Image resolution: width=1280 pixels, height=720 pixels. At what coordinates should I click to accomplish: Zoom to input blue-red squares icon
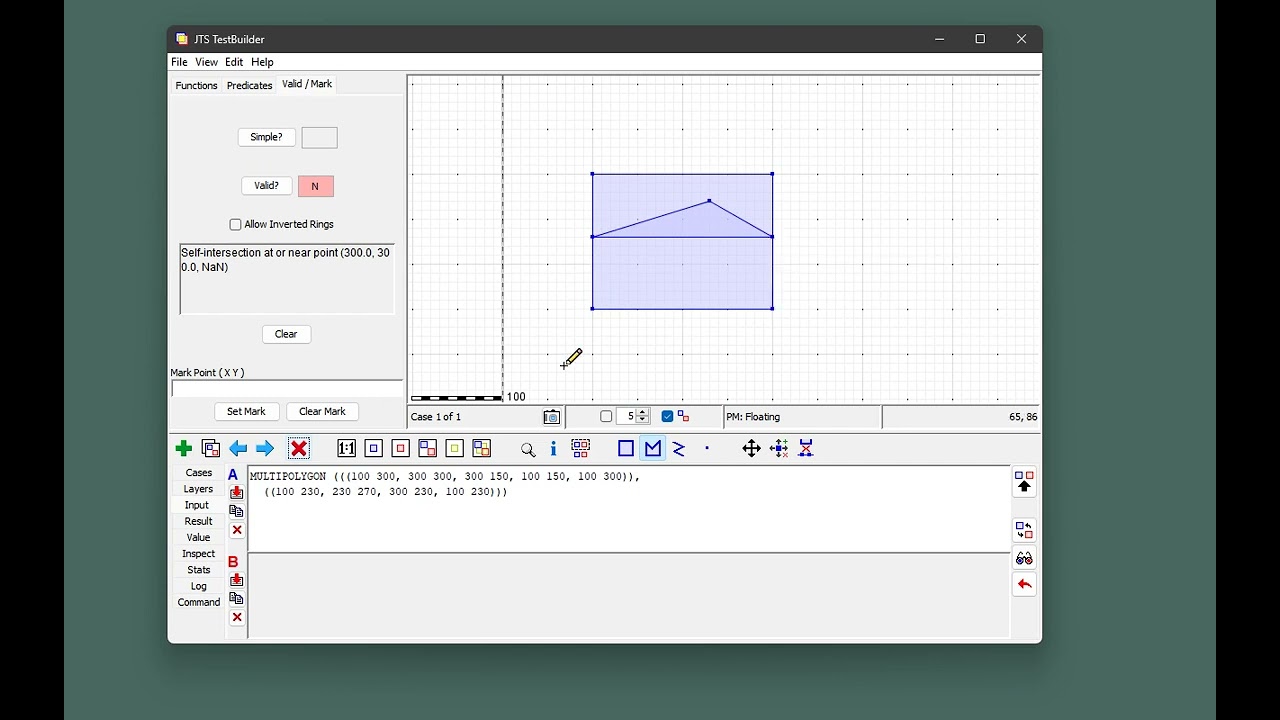click(427, 449)
